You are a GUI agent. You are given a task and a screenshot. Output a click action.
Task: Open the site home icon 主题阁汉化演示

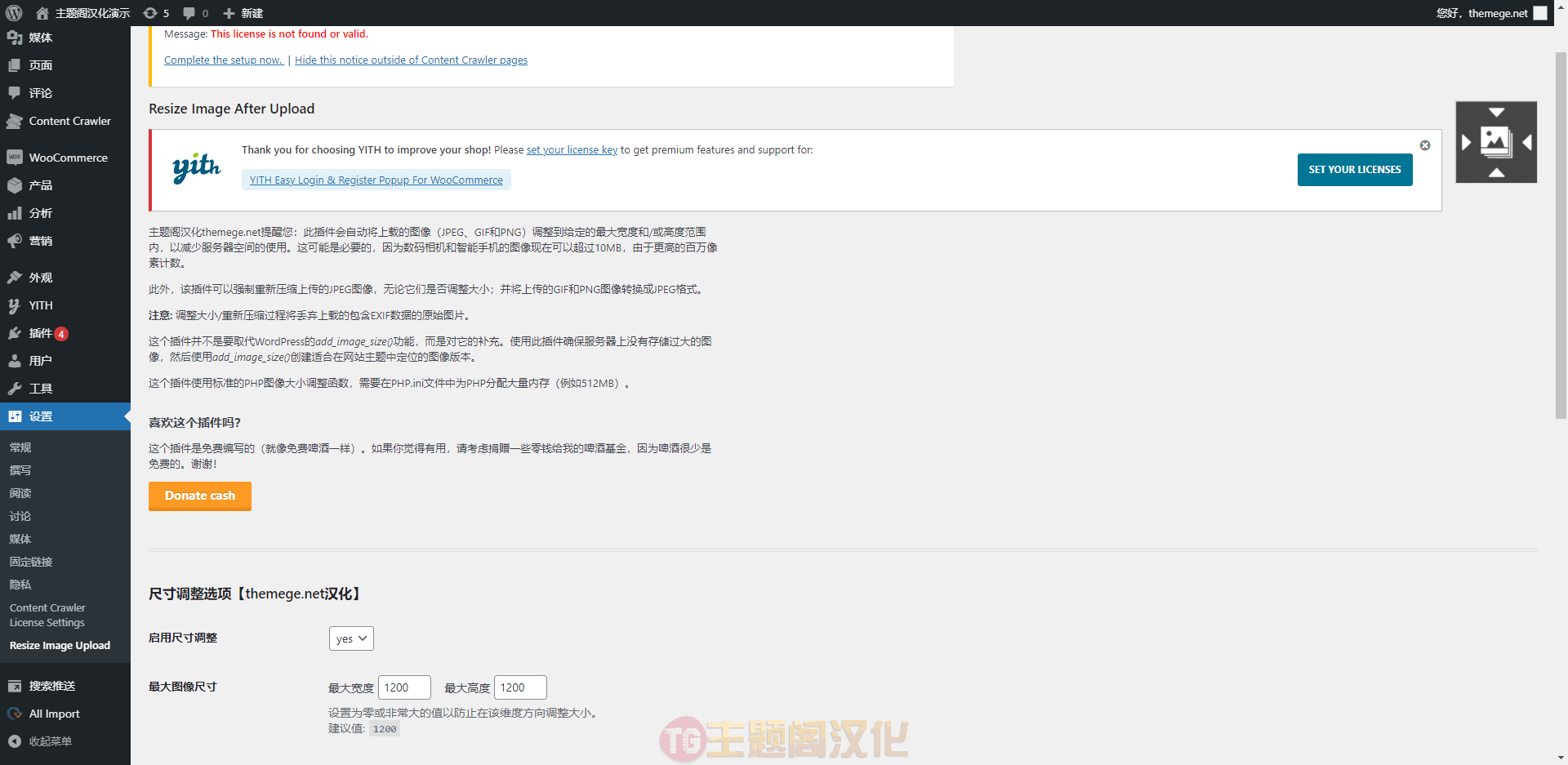pyautogui.click(x=83, y=13)
